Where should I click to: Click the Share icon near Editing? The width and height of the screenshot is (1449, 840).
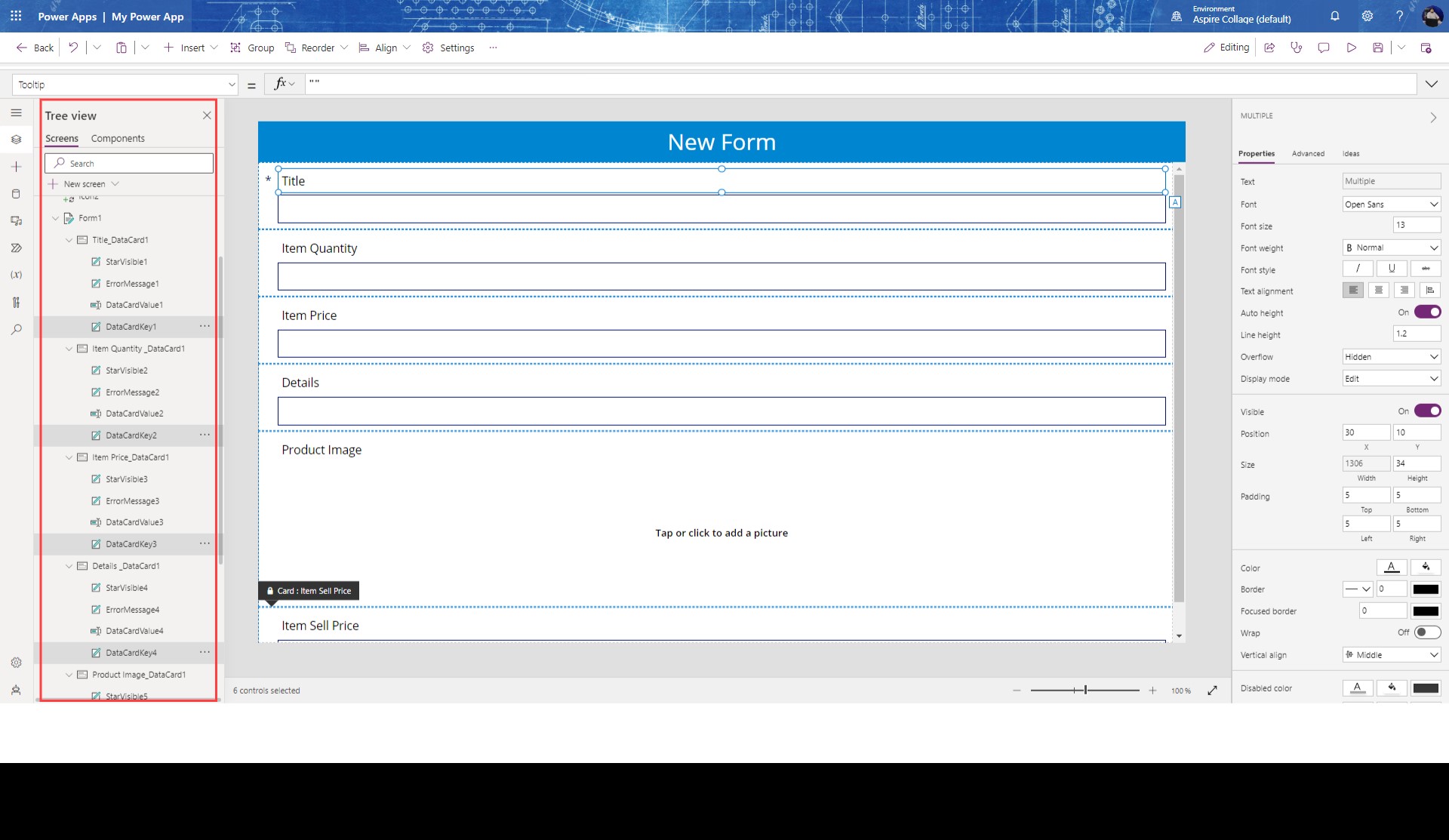pyautogui.click(x=1270, y=48)
